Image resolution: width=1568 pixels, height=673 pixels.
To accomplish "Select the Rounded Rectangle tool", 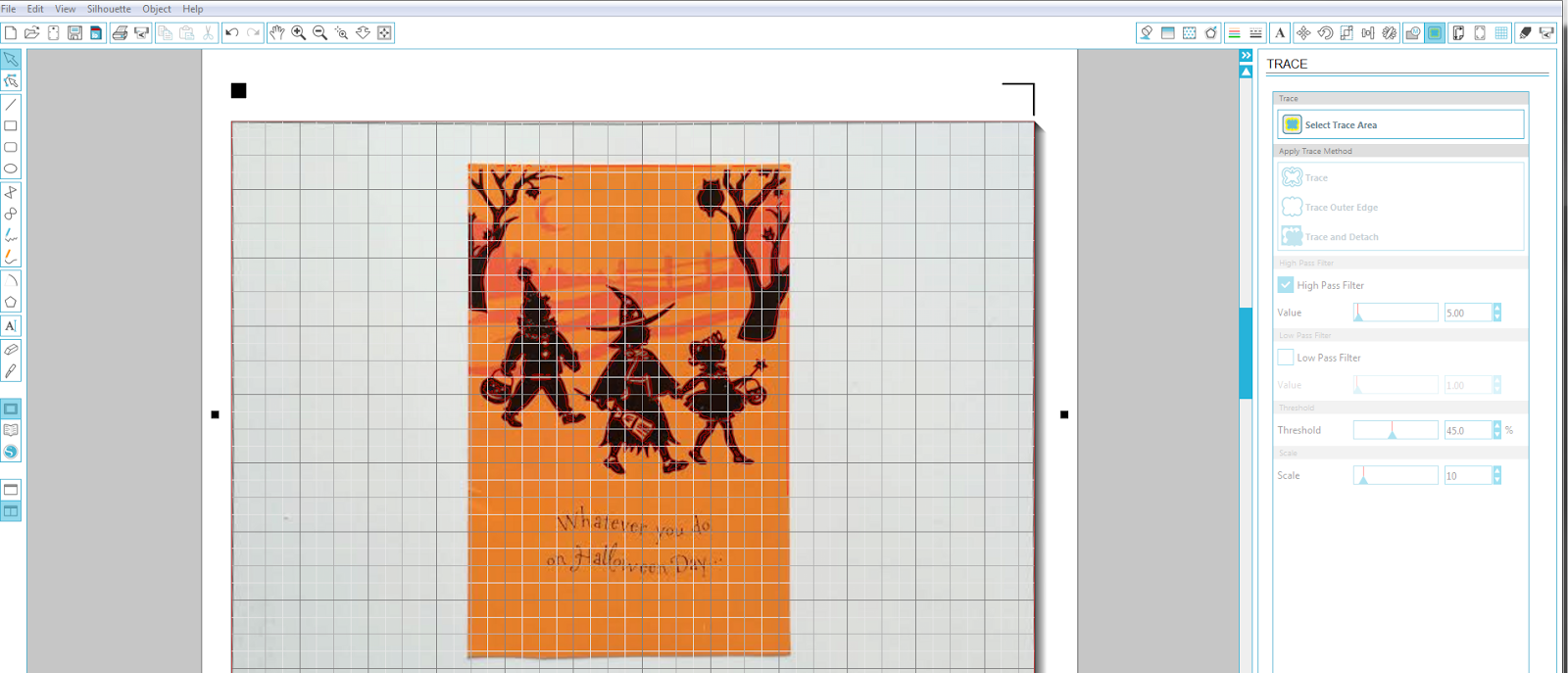I will pyautogui.click(x=11, y=148).
